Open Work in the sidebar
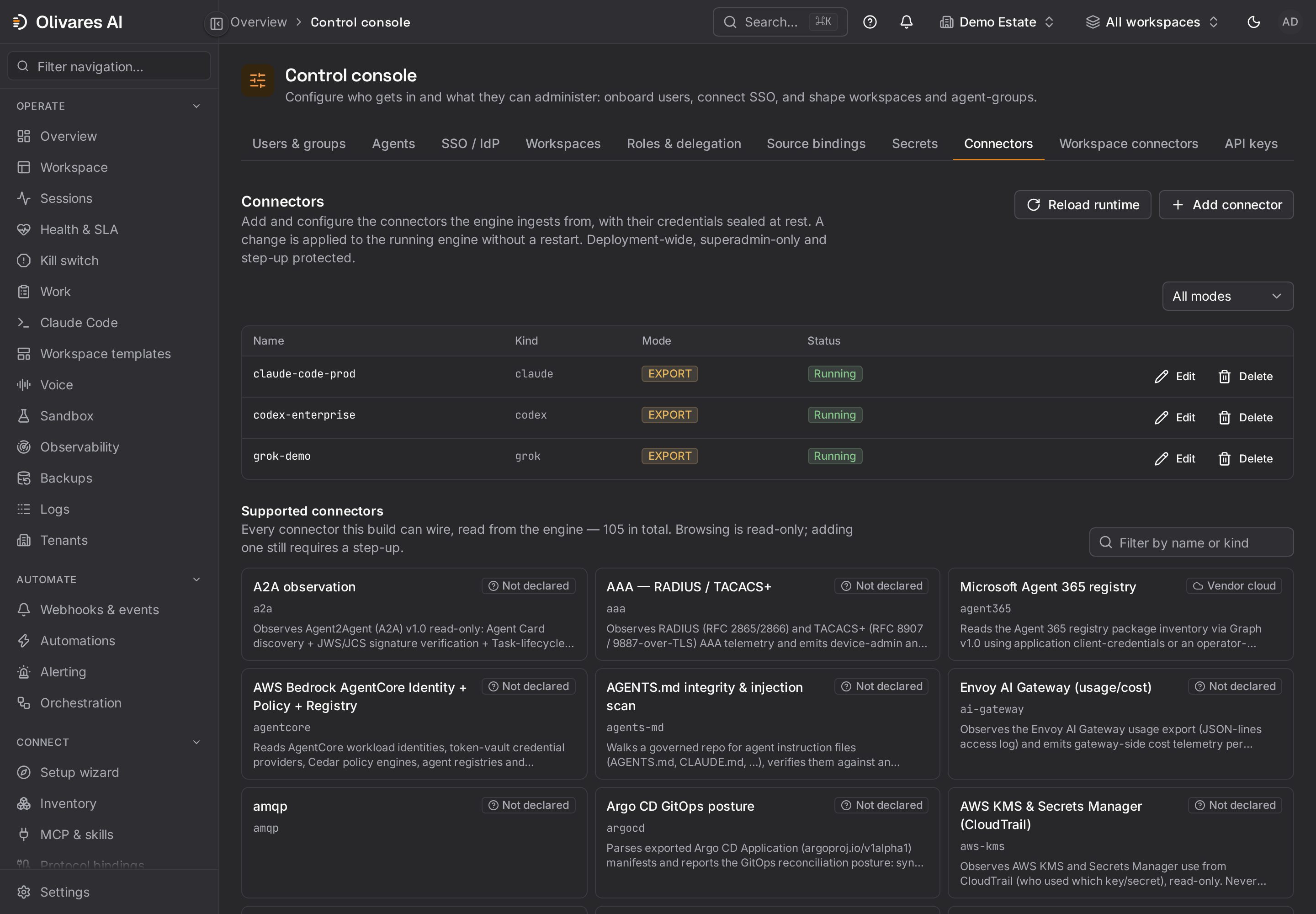1316x914 pixels. (x=109, y=292)
